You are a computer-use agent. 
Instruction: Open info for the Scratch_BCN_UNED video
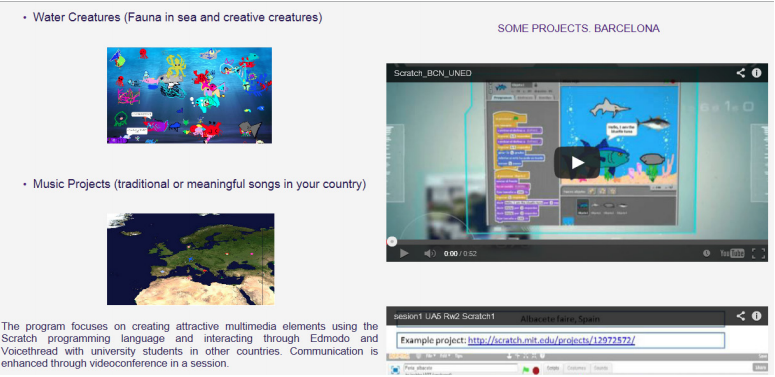757,73
